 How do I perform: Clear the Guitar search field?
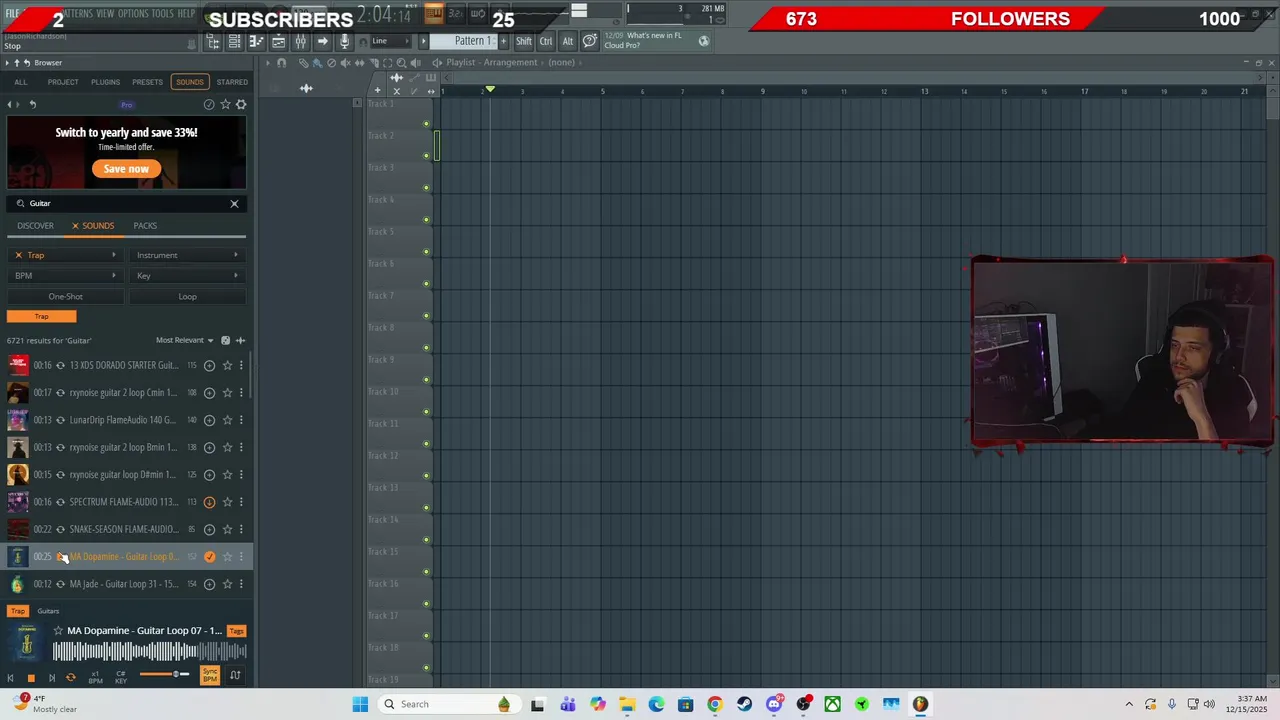pos(234,203)
